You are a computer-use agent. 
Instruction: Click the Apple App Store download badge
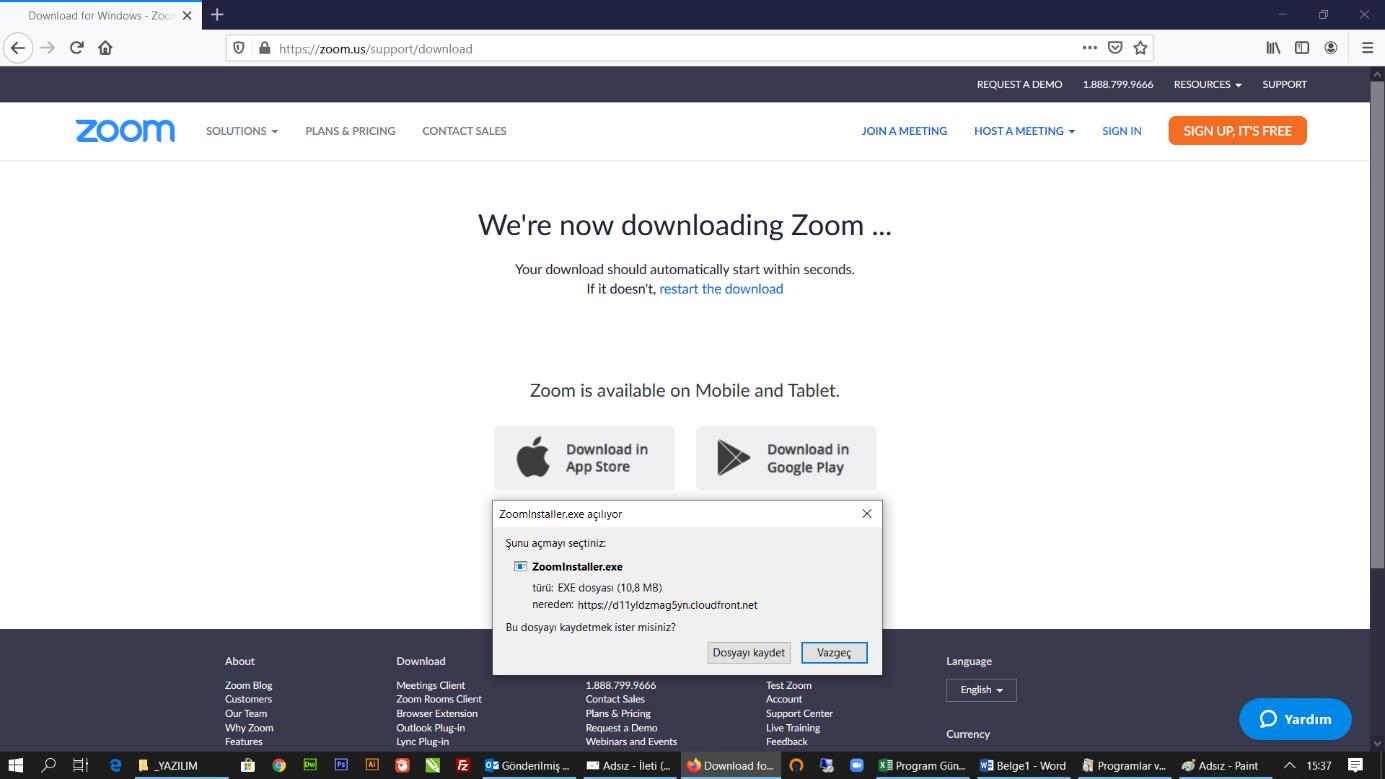coord(584,458)
